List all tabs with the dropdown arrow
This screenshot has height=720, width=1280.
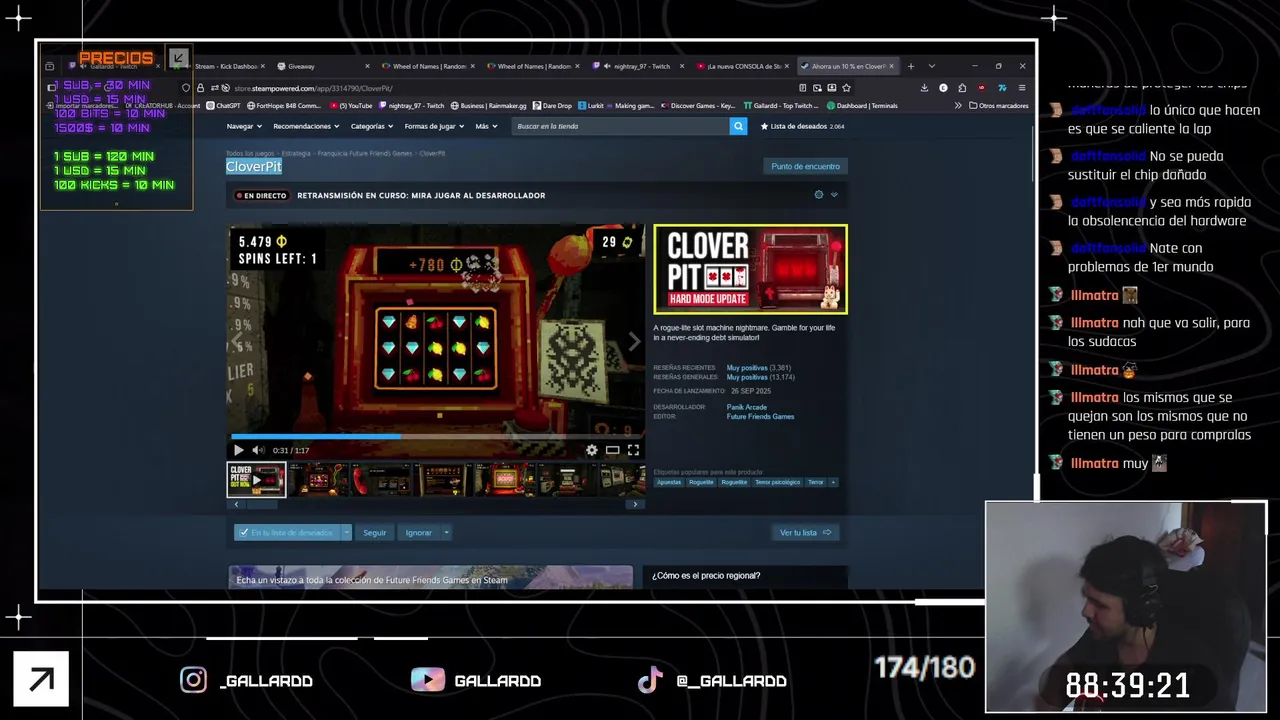coord(931,66)
